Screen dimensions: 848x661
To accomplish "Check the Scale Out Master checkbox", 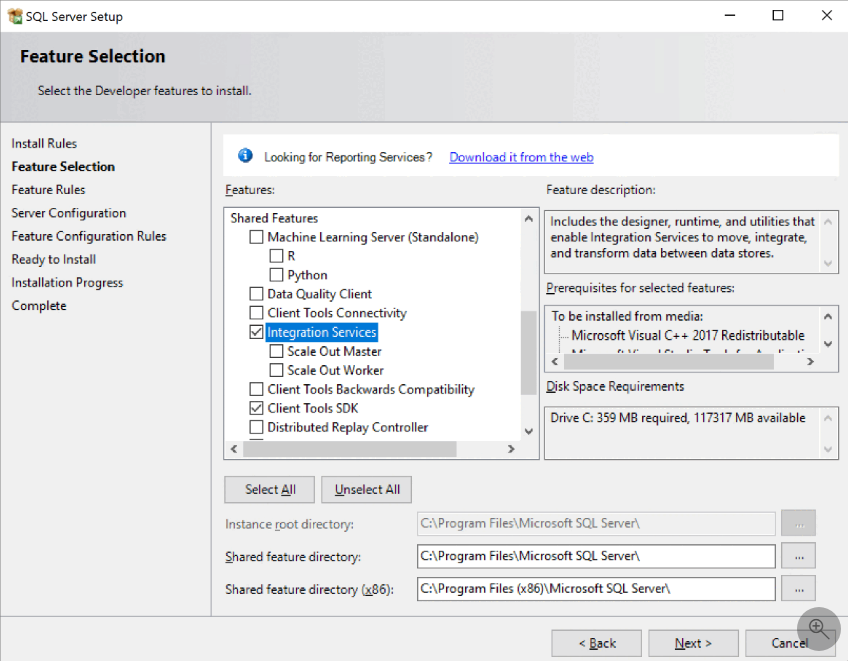I will click(276, 351).
